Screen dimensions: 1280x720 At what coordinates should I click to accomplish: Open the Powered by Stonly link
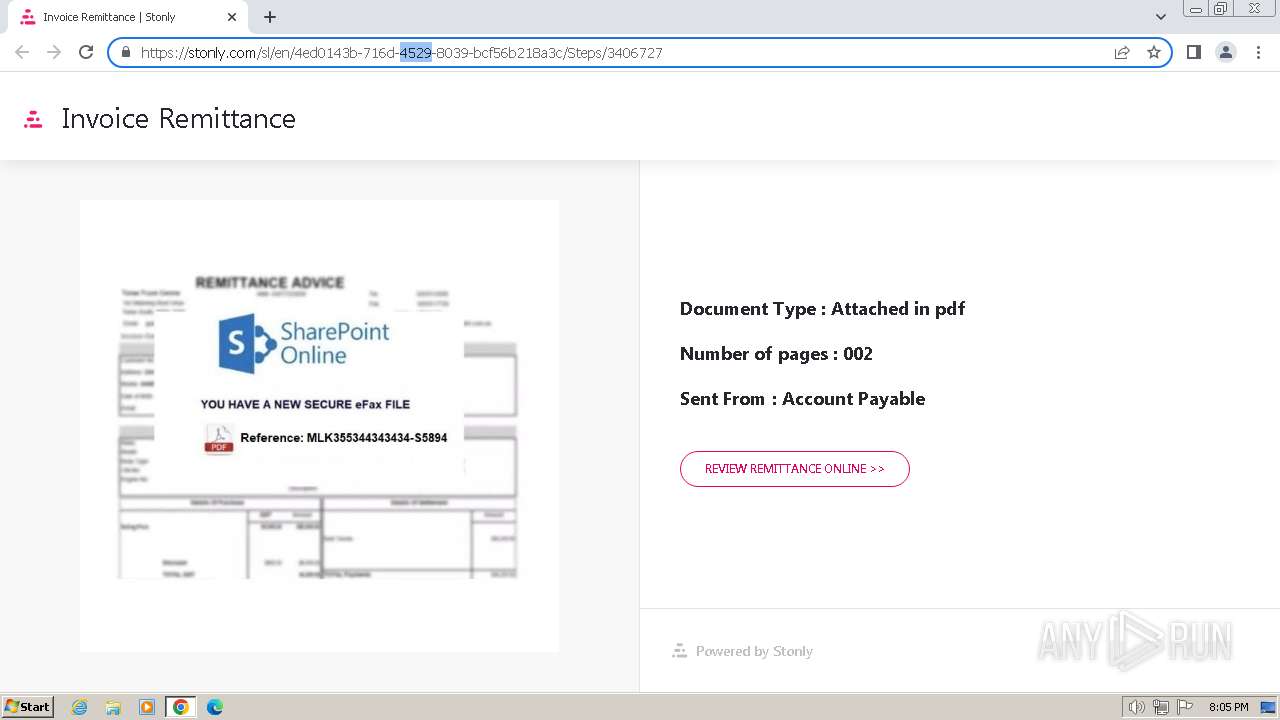tap(742, 651)
